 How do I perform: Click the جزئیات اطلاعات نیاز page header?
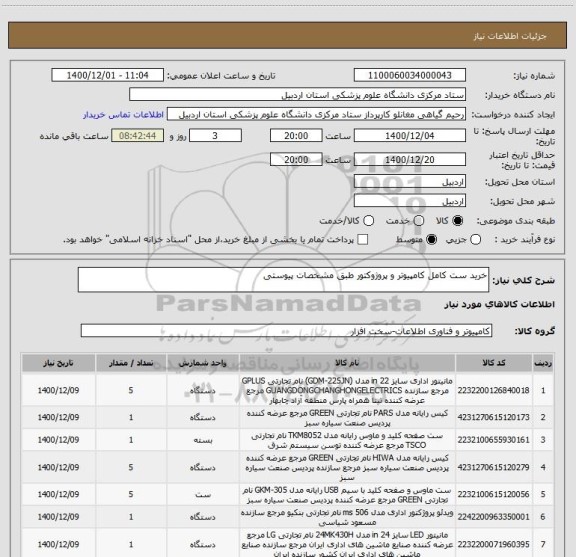tap(510, 36)
